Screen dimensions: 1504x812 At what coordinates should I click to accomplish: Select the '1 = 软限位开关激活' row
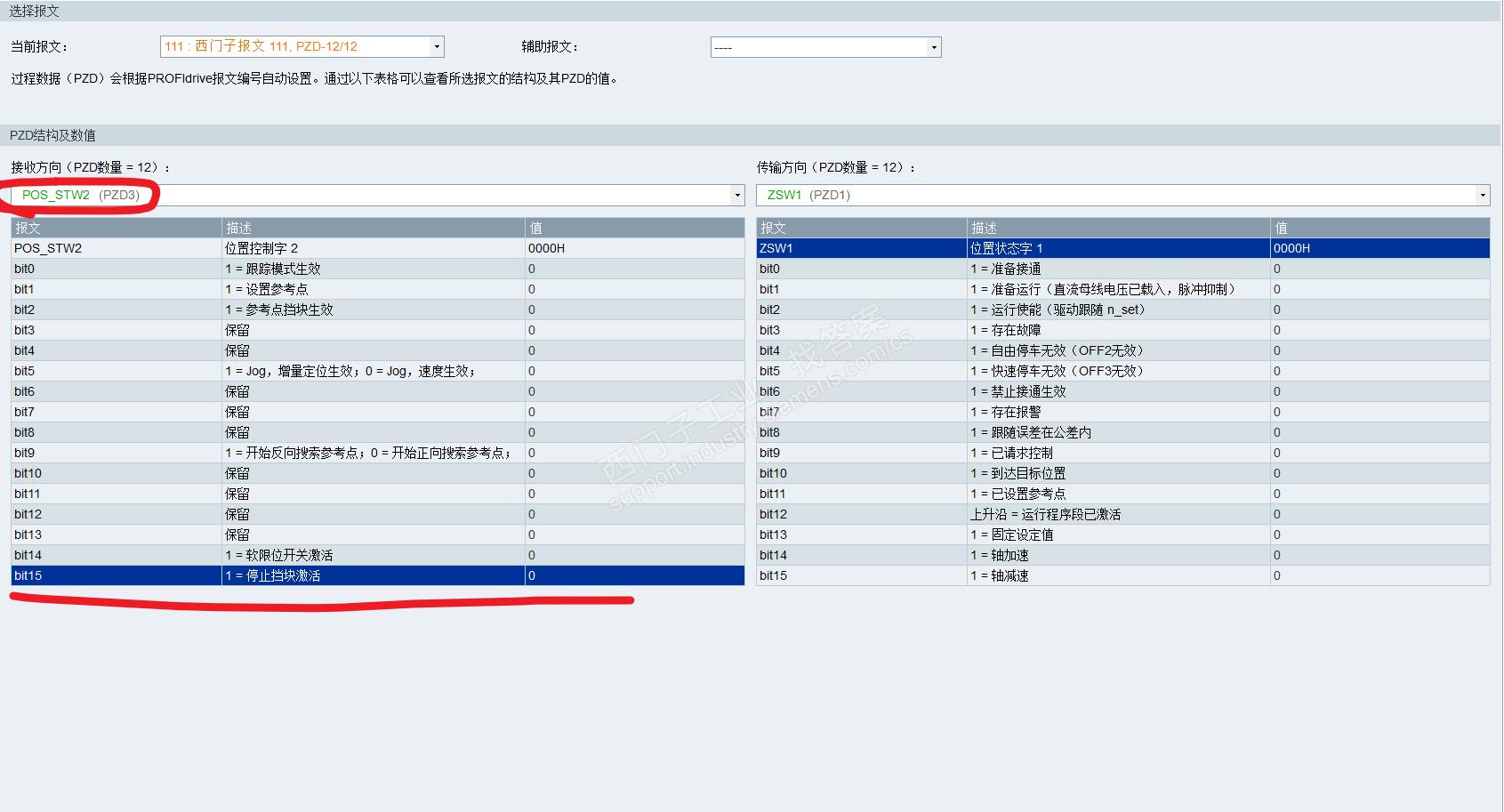coord(378,555)
